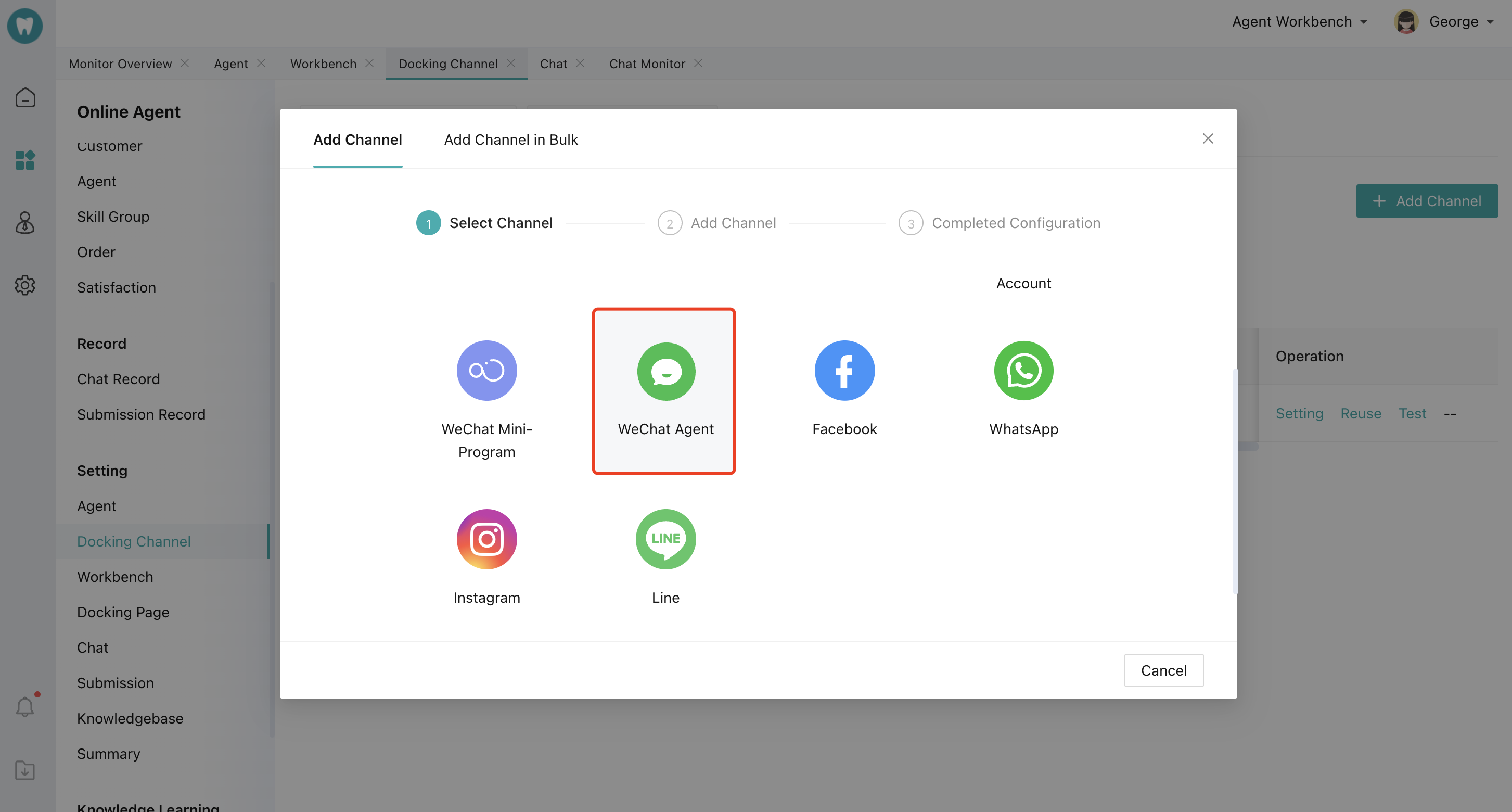Open Workbench under Setting section
1512x812 pixels.
[115, 577]
